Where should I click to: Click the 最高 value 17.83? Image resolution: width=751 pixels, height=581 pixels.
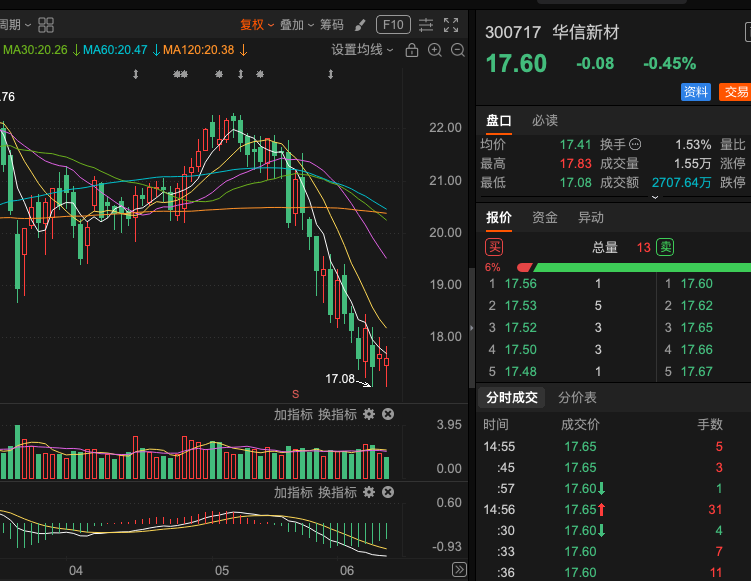click(x=576, y=163)
